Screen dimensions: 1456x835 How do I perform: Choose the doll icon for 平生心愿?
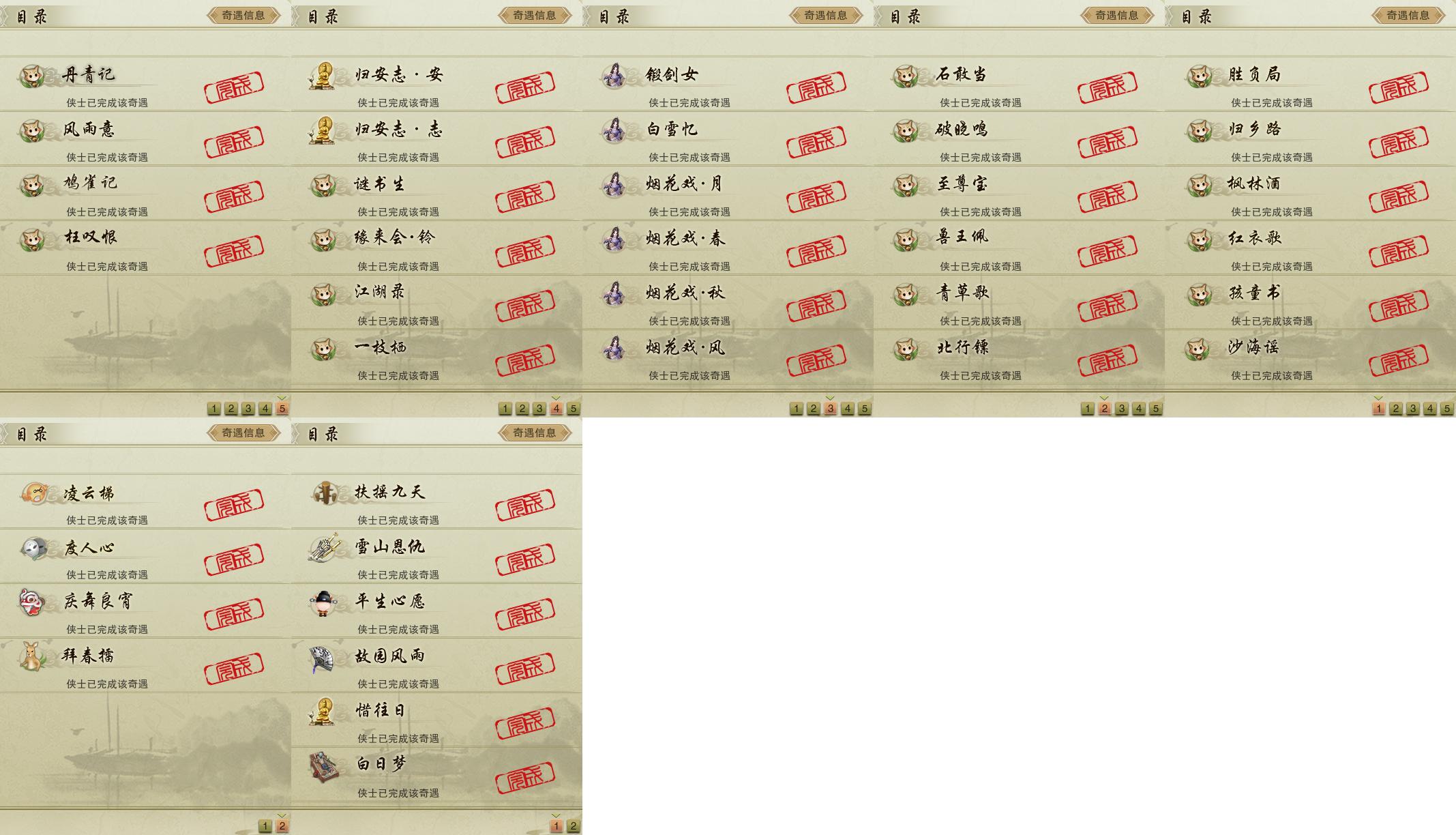323,602
